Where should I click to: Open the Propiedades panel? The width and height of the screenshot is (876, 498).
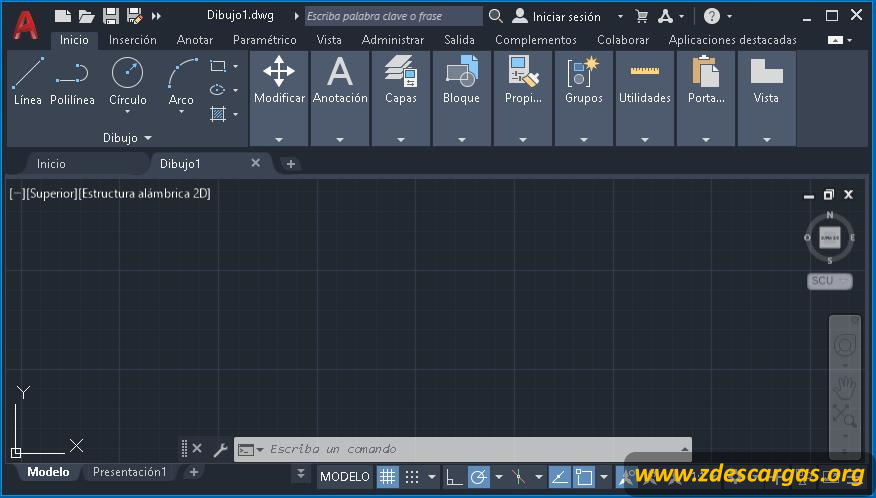[523, 98]
